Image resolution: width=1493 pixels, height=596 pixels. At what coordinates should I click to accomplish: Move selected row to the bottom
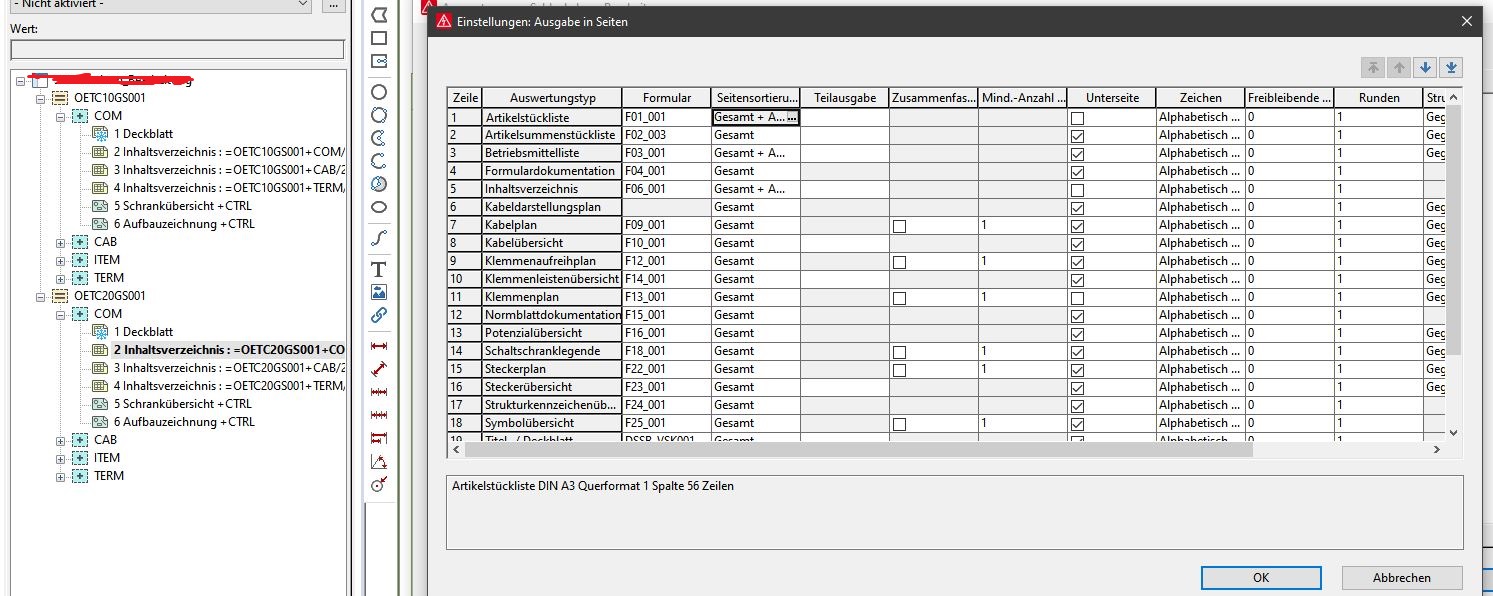point(1452,68)
